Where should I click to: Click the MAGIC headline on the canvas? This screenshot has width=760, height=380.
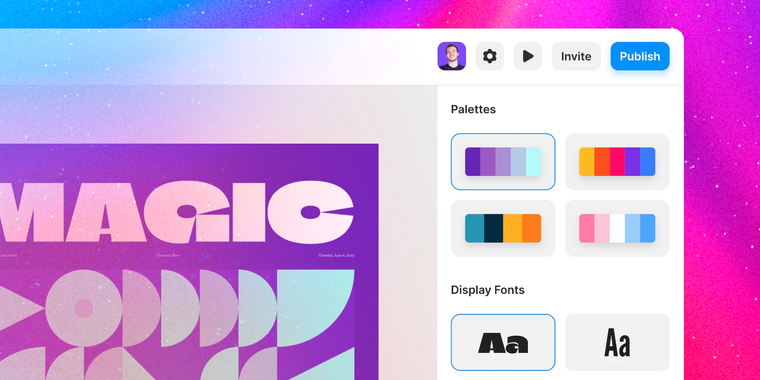click(x=176, y=211)
